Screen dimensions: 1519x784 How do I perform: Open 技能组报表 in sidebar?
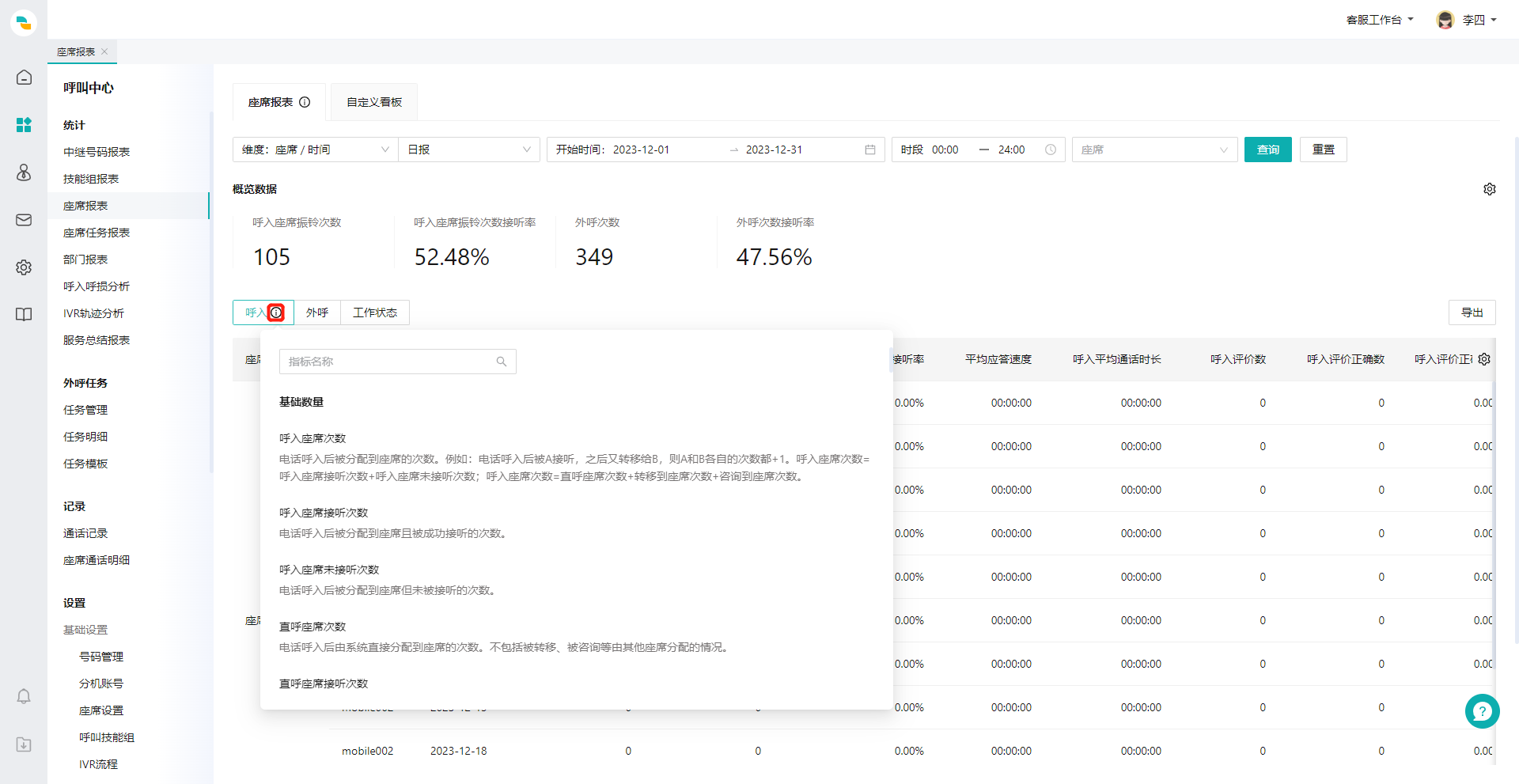91,179
